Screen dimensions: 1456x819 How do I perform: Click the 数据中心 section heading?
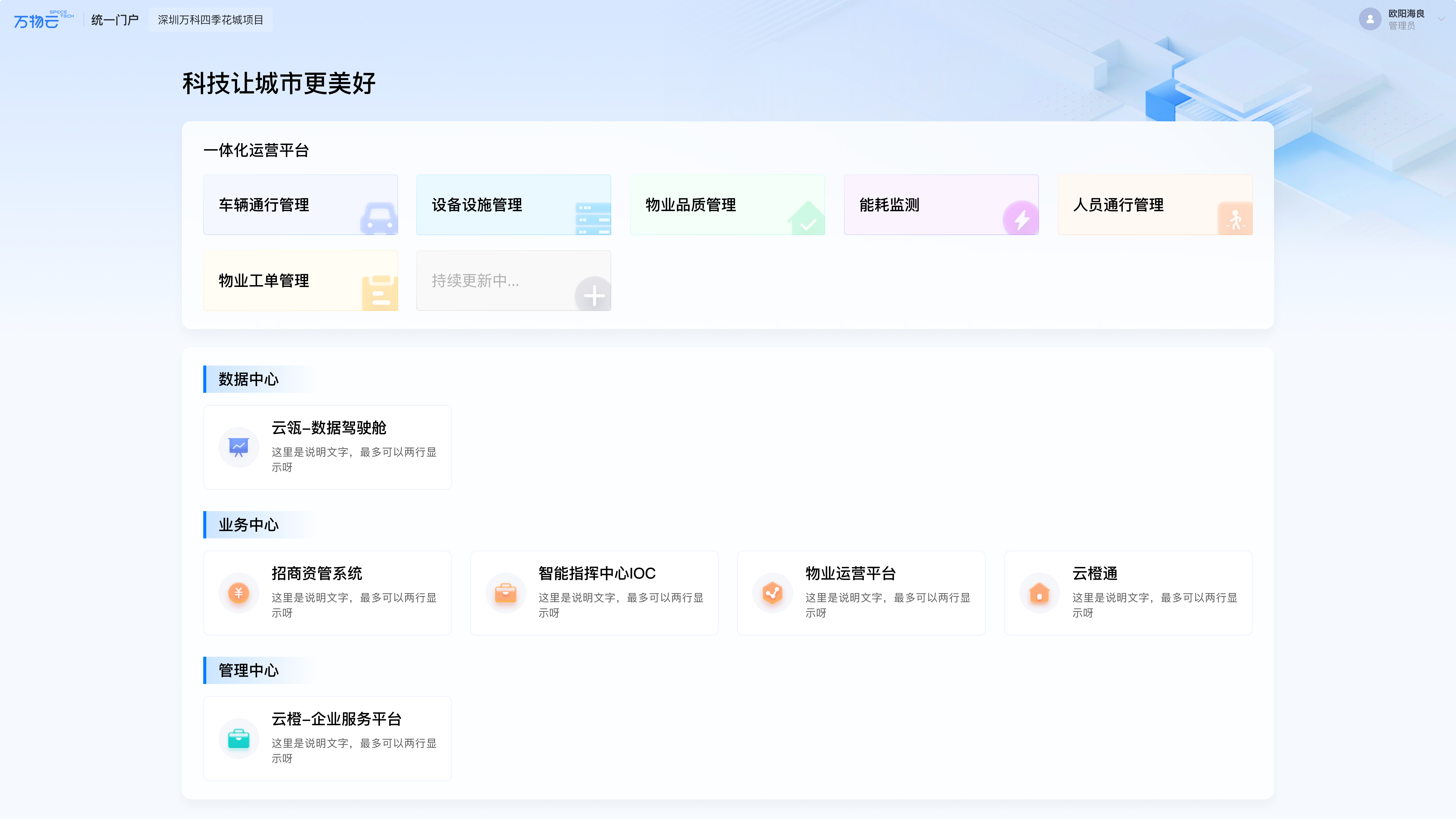(x=249, y=379)
